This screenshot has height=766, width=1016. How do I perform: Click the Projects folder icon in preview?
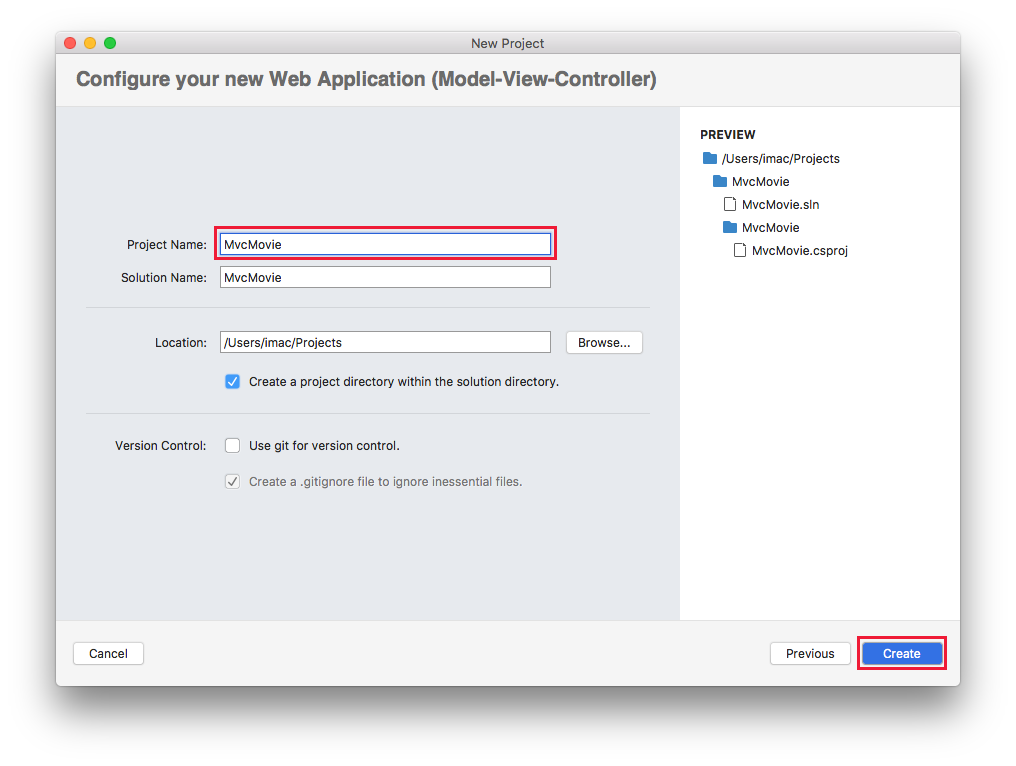pyautogui.click(x=709, y=158)
